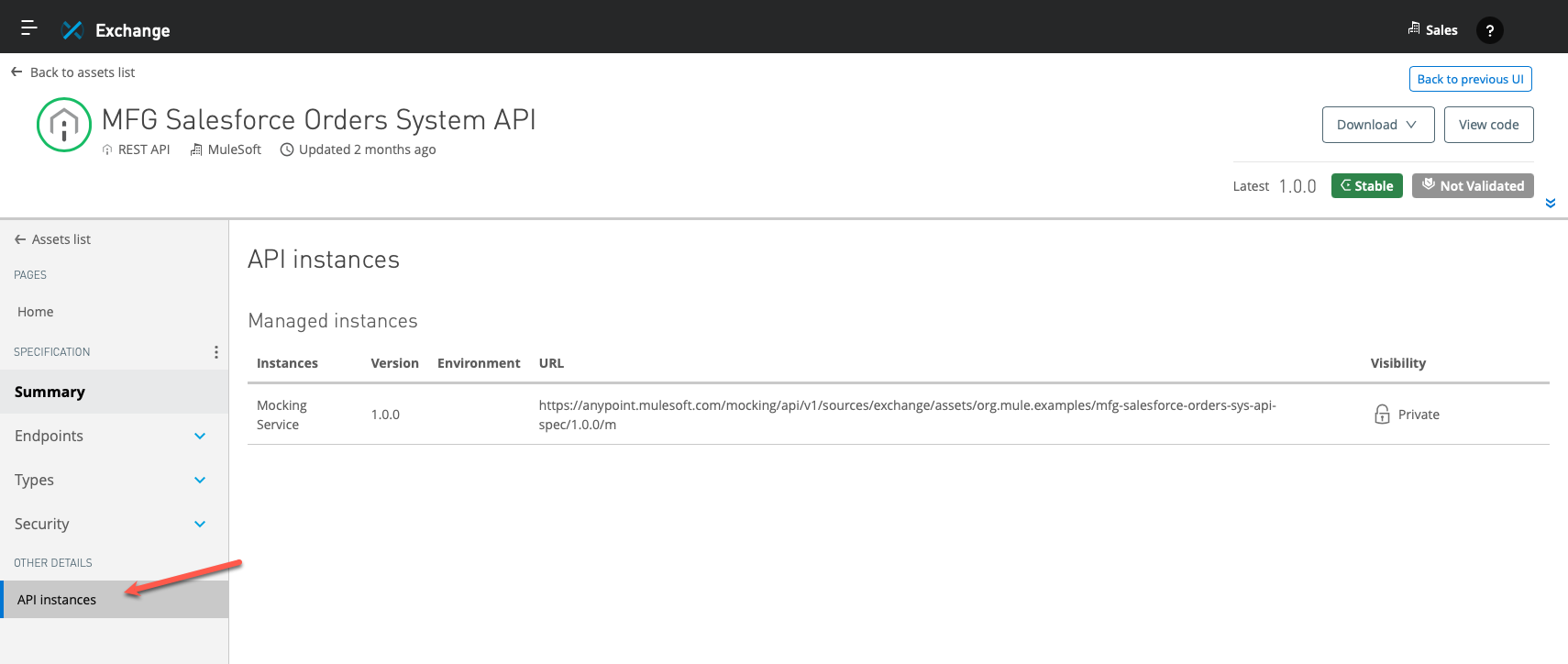Click the clock icon by Updated
1568x664 pixels.
[x=287, y=149]
